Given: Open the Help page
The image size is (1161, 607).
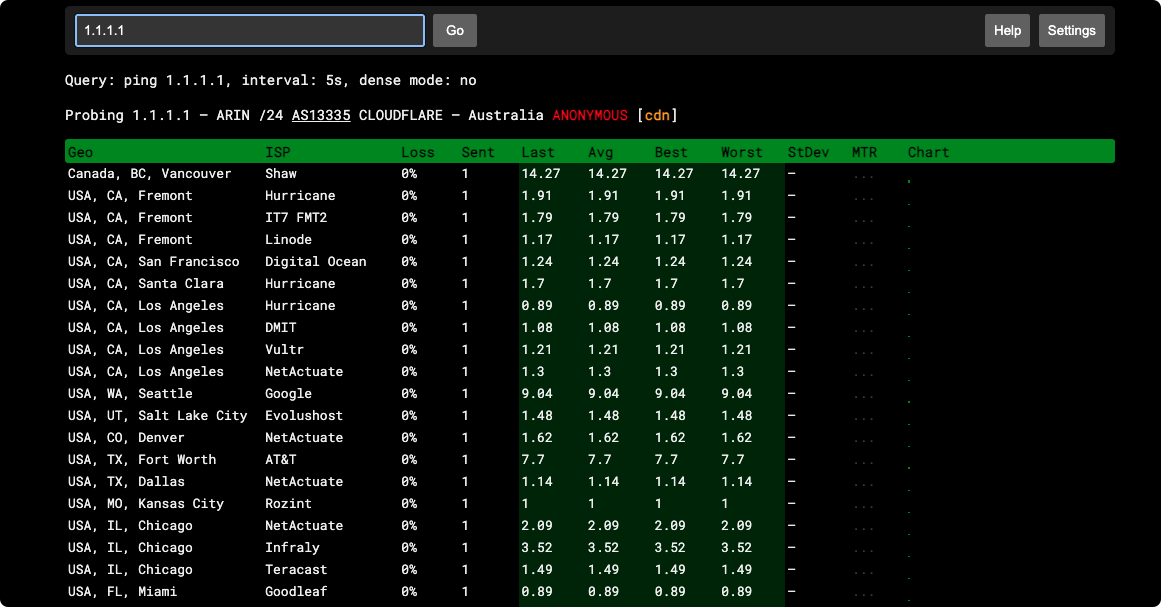Looking at the screenshot, I should pyautogui.click(x=1007, y=30).
